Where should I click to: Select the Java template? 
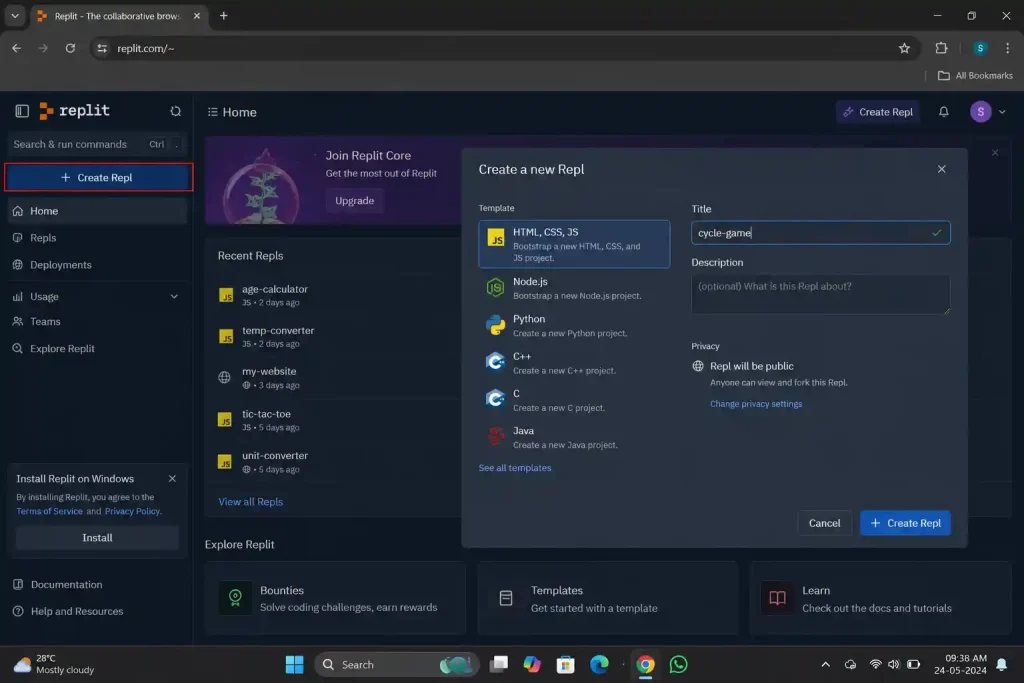tap(573, 437)
